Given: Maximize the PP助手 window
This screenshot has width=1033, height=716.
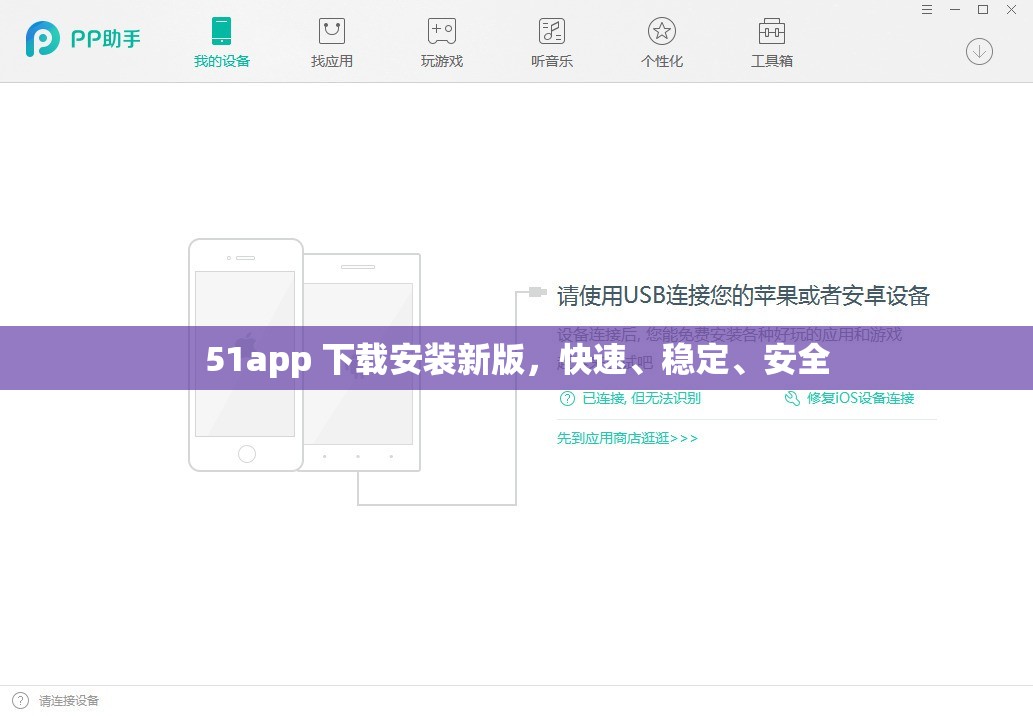Looking at the screenshot, I should point(982,10).
